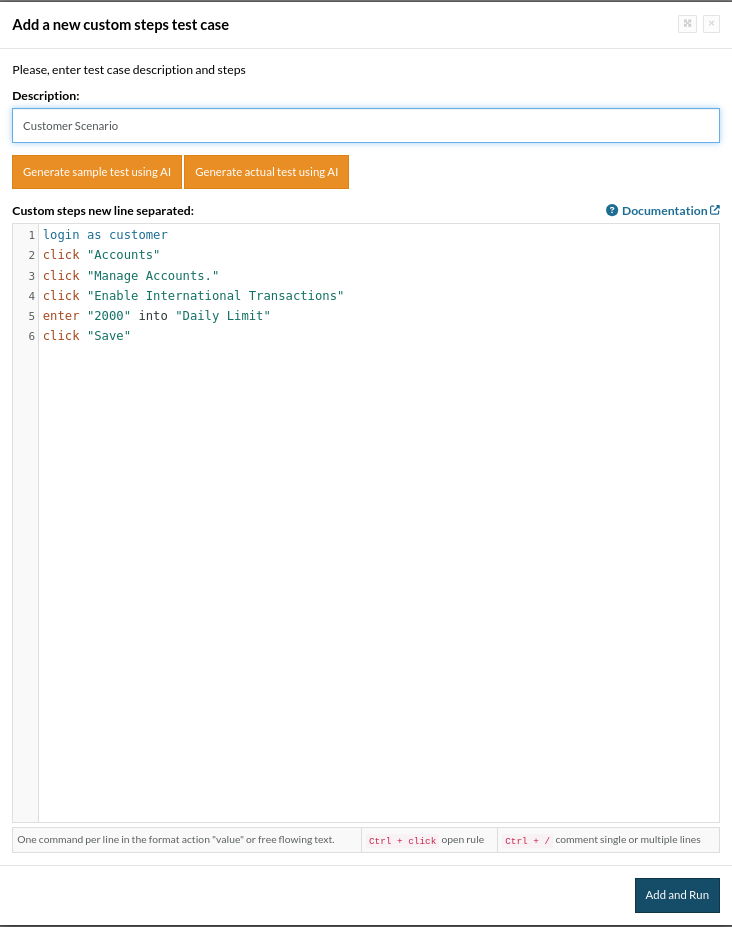This screenshot has height=927, width=732.
Task: Click the Ctrl + click open rule hint
Action: [428, 840]
